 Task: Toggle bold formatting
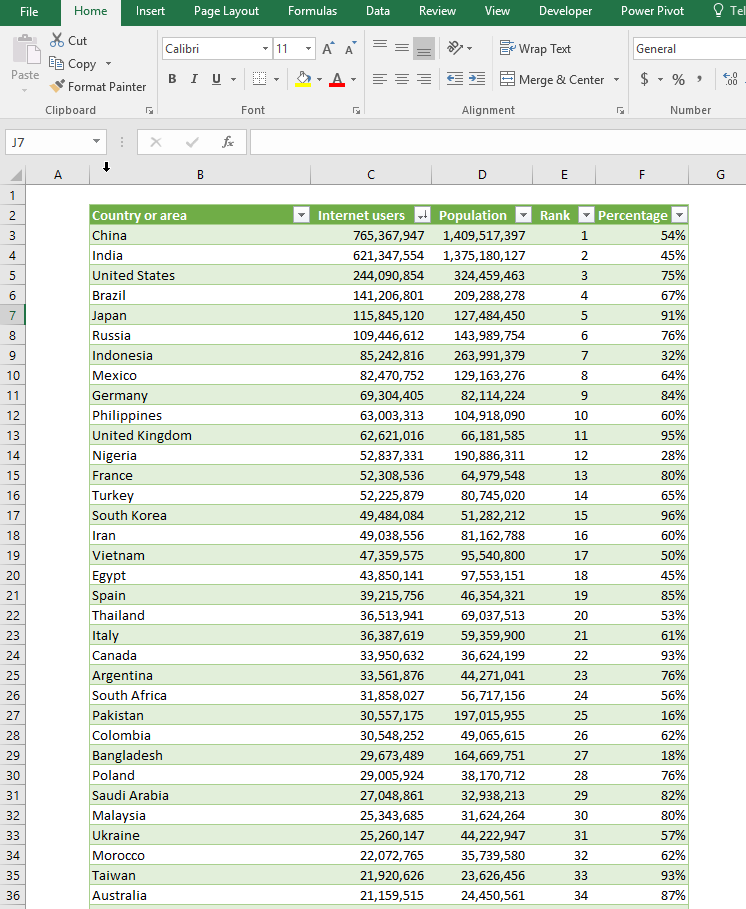(172, 80)
